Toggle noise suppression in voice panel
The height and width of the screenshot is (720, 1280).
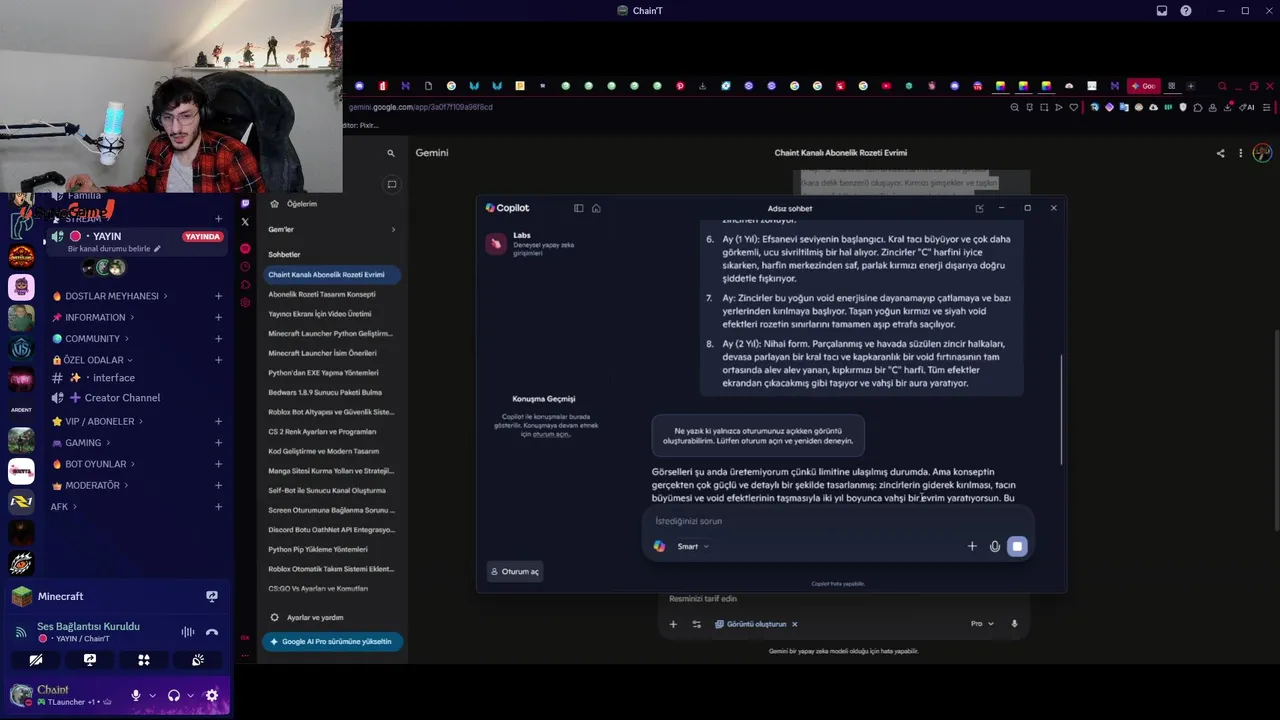coord(187,632)
